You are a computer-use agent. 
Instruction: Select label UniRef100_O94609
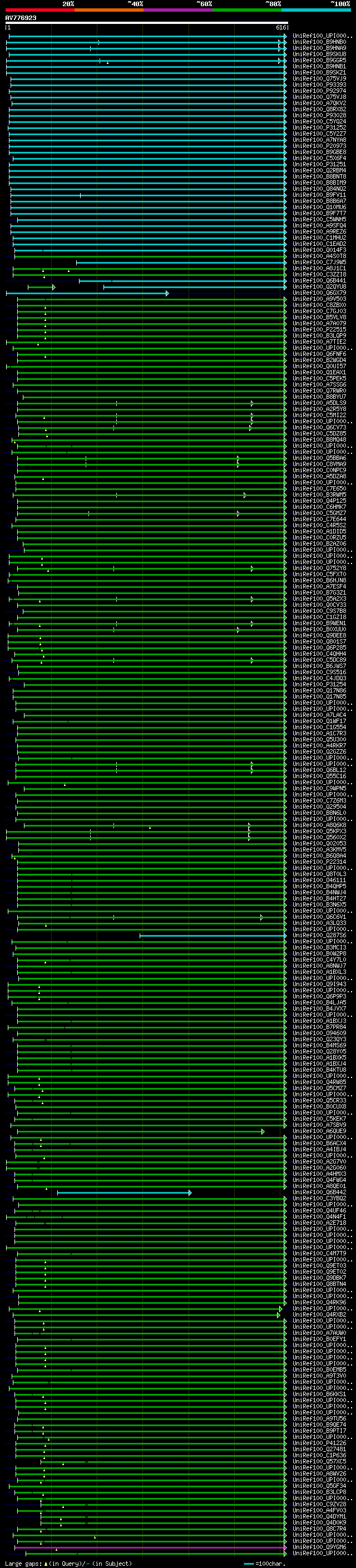point(319,1033)
